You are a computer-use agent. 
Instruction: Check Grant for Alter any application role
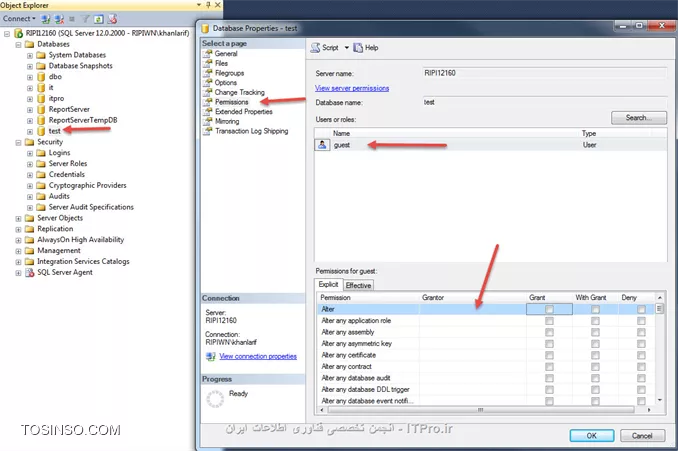549,321
